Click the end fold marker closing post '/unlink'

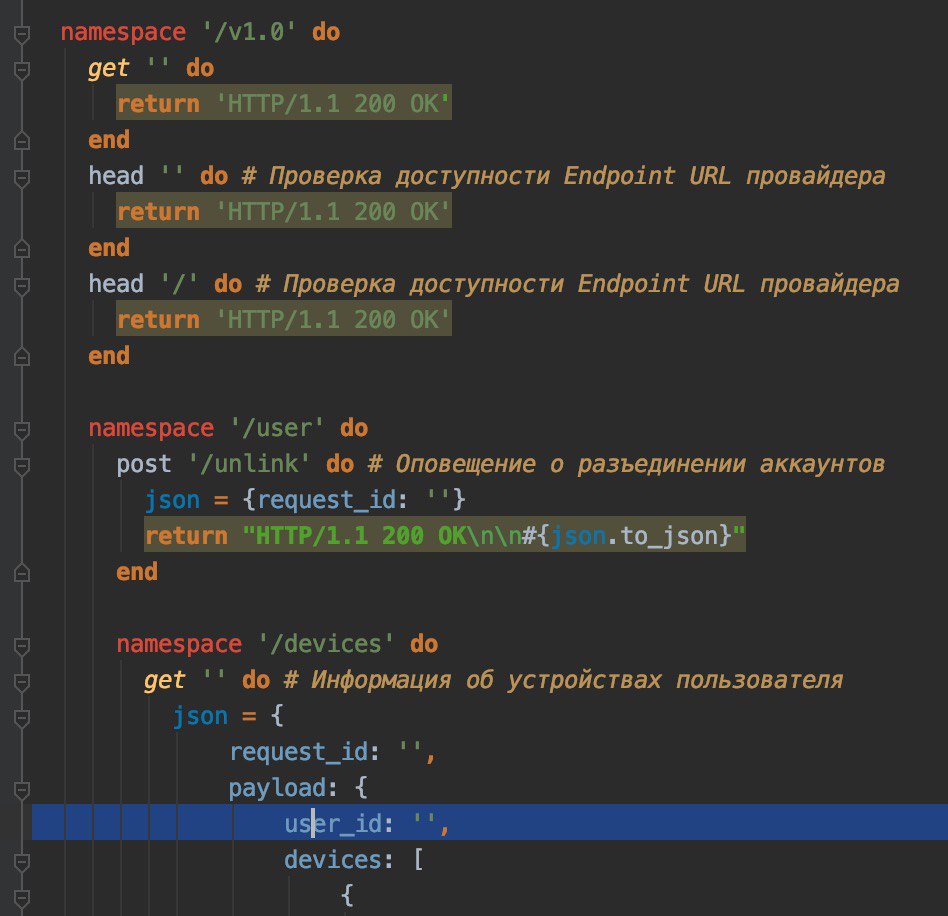coord(22,572)
